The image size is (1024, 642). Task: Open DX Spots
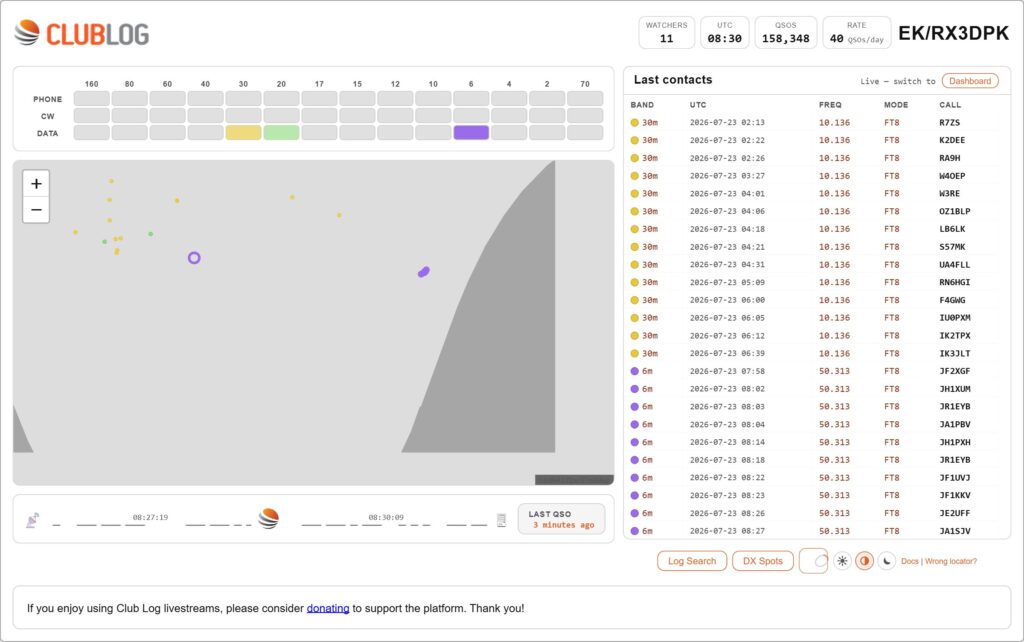click(x=762, y=561)
